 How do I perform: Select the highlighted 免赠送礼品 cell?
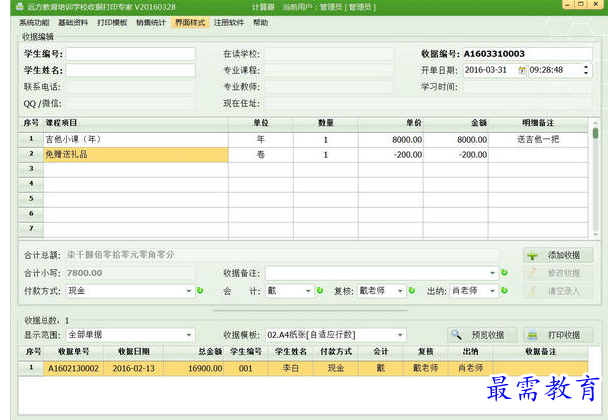coord(136,154)
